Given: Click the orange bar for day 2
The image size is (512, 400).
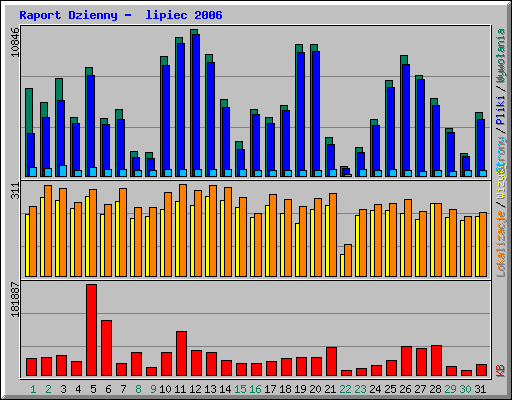Looking at the screenshot, I should click(48, 231).
